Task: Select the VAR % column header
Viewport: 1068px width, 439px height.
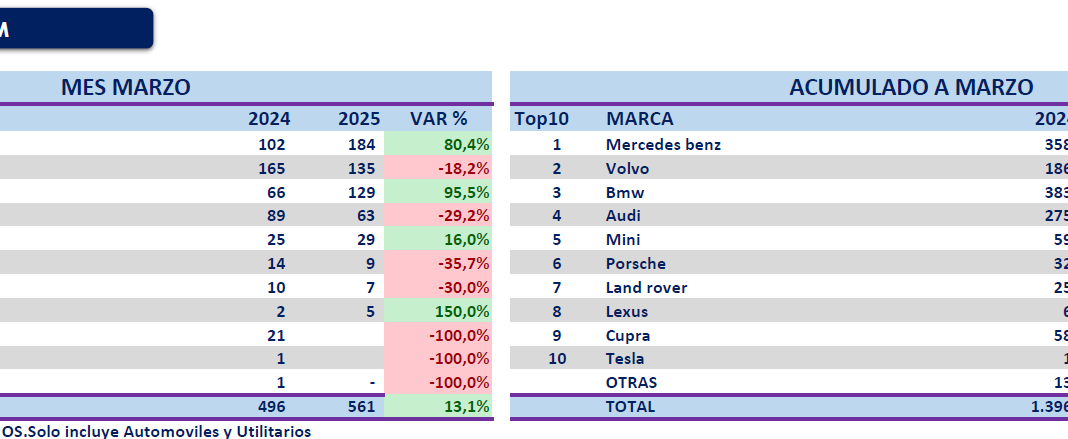Action: point(438,119)
